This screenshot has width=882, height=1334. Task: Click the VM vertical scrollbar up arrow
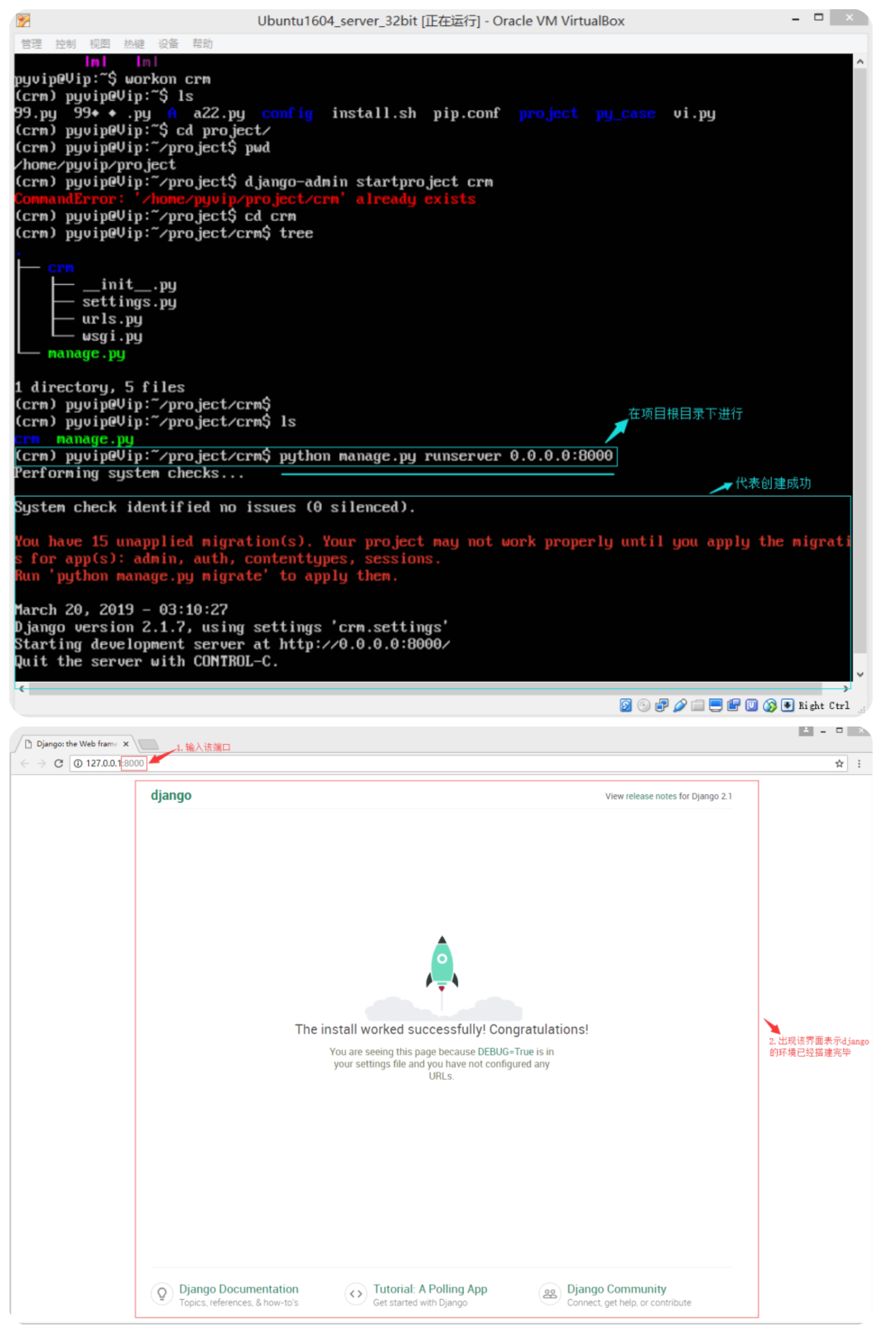point(861,63)
